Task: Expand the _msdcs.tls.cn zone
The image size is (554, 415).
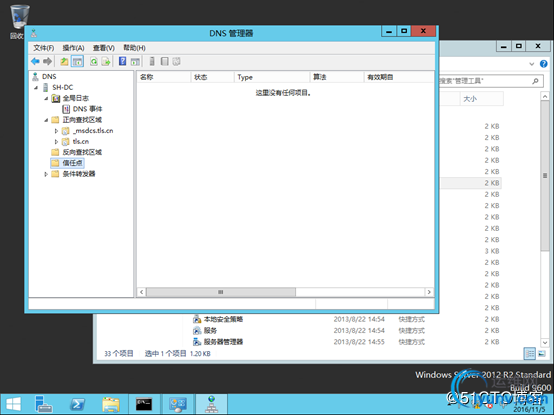Action: coord(56,131)
